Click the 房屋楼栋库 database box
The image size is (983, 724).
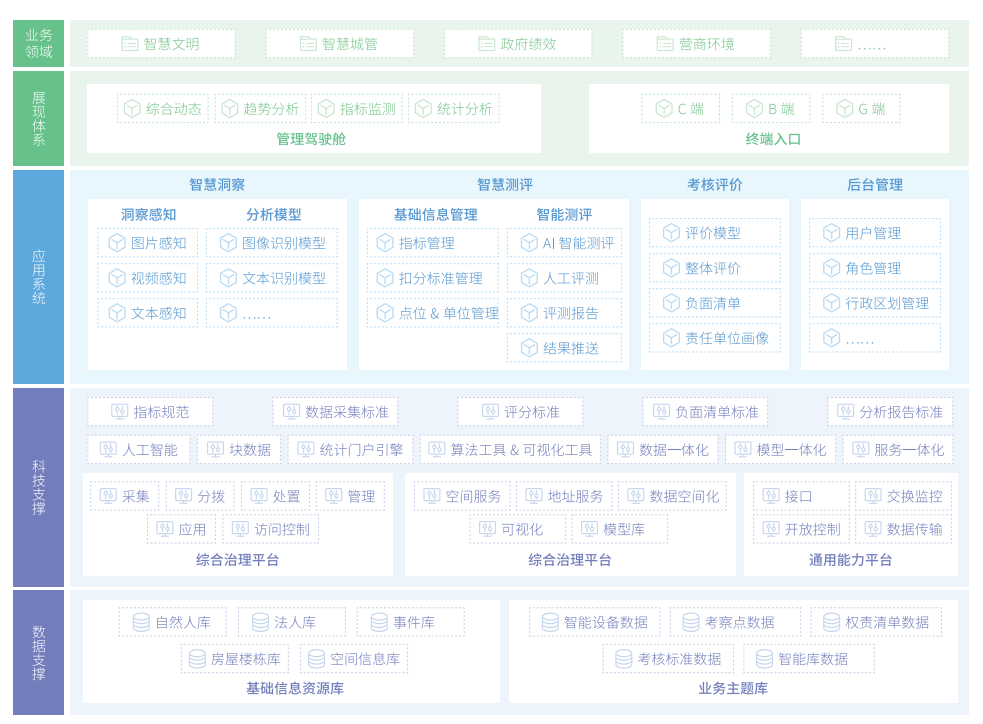point(235,659)
